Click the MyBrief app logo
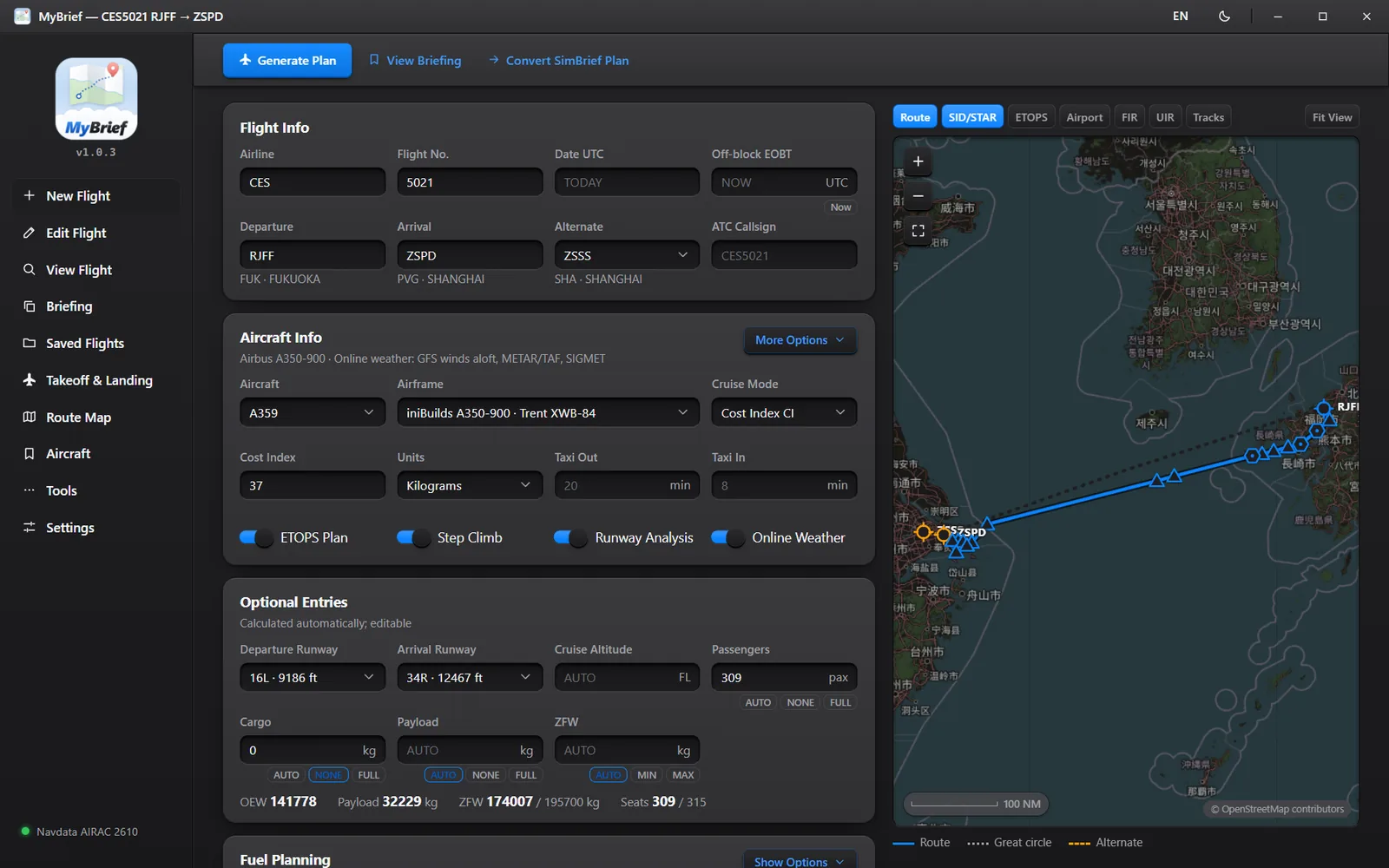Viewport: 1389px width, 868px height. click(96, 99)
